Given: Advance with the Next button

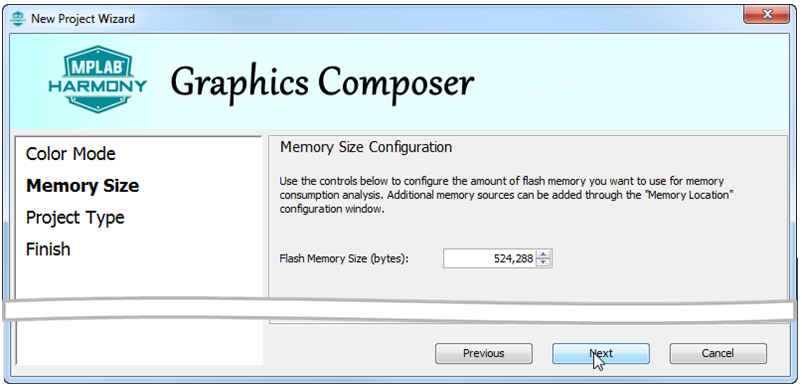Looking at the screenshot, I should [600, 353].
